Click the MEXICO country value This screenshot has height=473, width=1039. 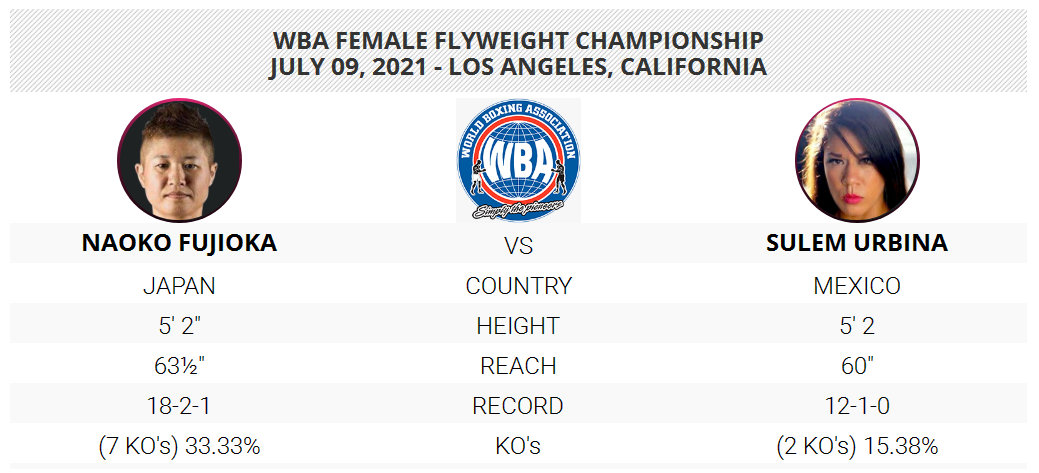tap(857, 286)
